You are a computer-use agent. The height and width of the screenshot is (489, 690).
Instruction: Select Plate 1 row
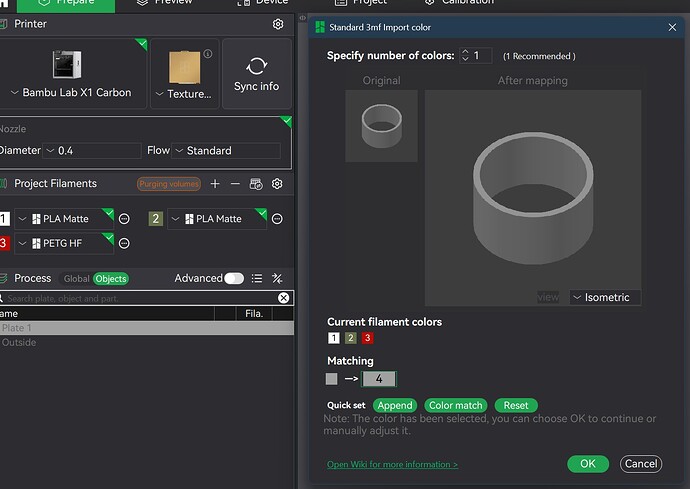pos(147,328)
